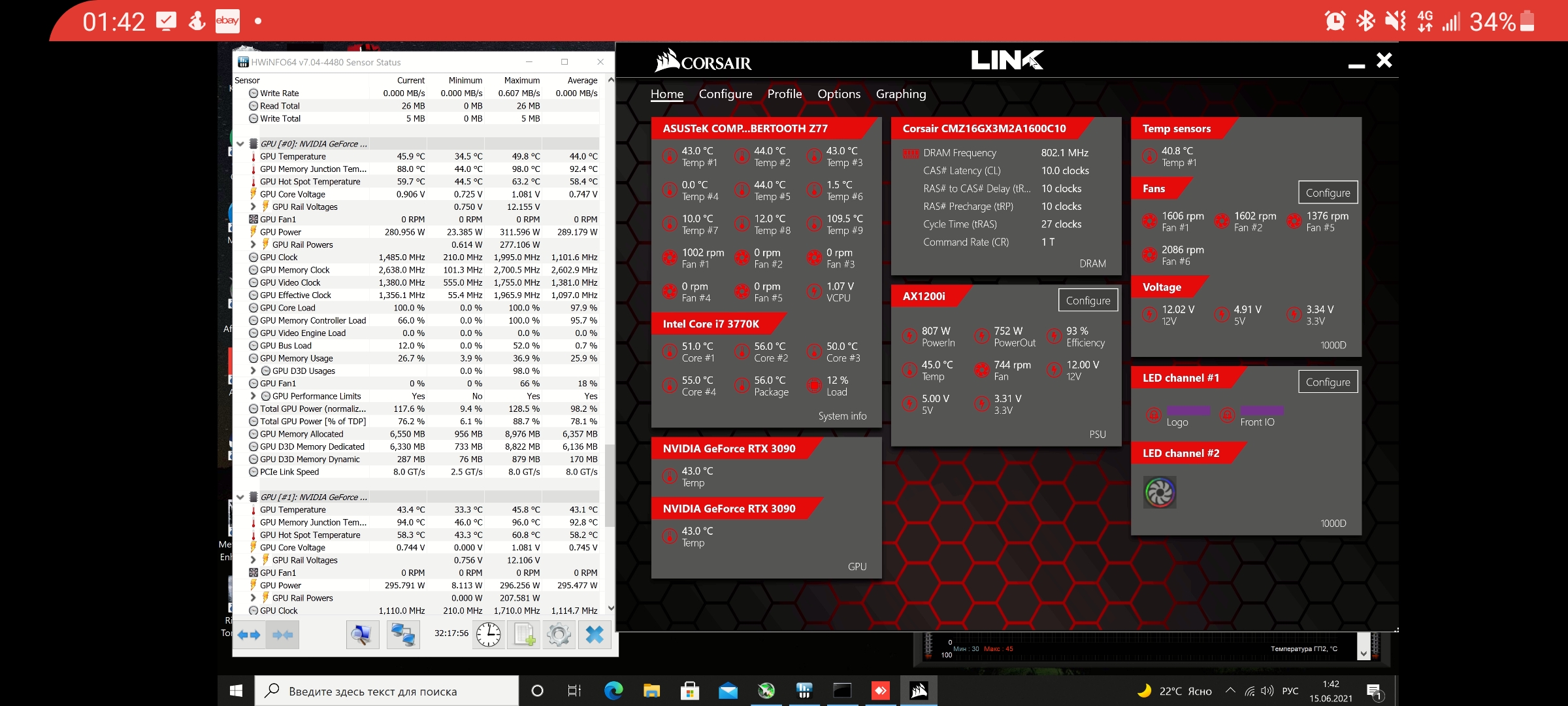Click the blue X close sensors icon

click(595, 635)
